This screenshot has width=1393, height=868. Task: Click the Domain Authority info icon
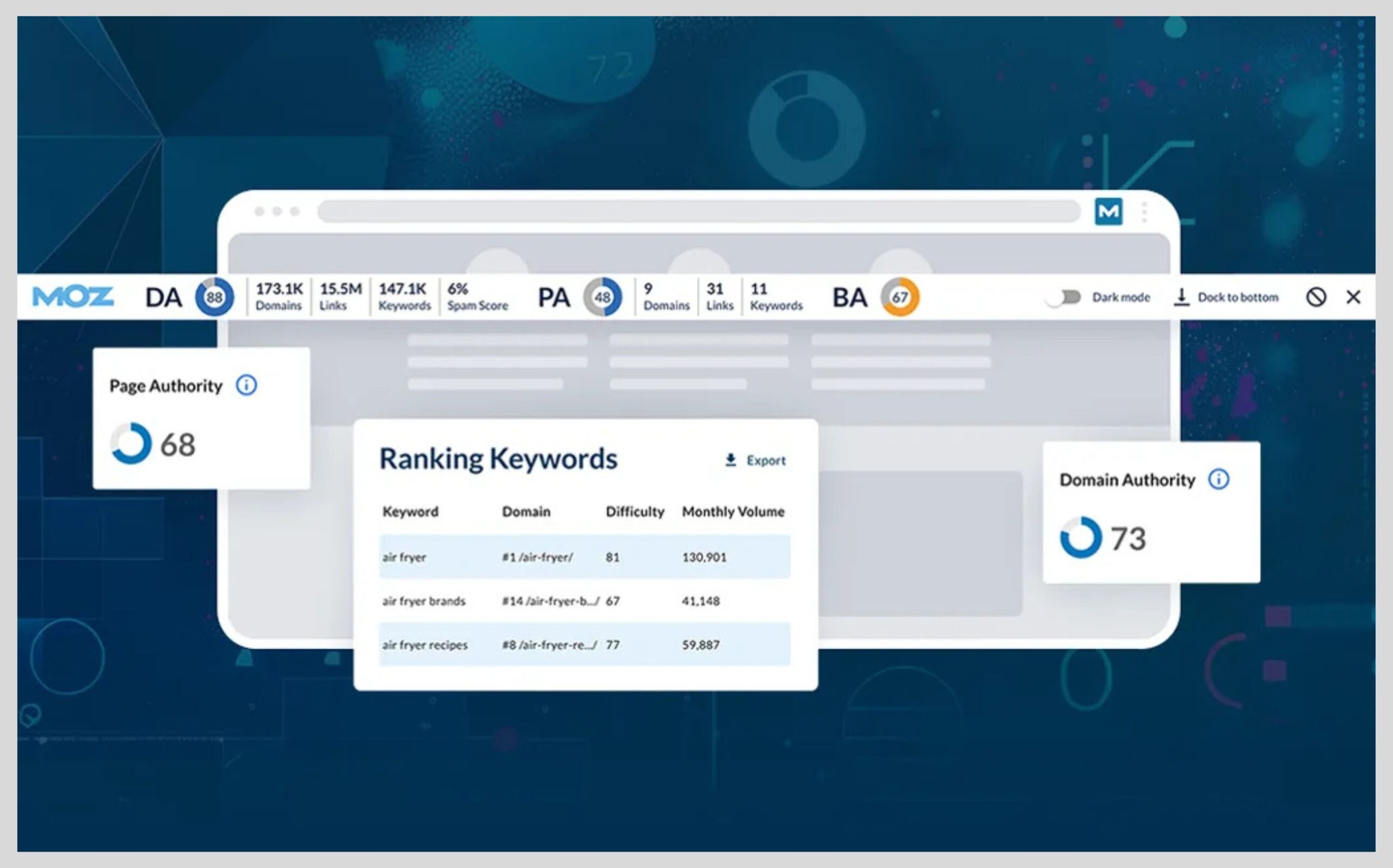pos(1218,479)
